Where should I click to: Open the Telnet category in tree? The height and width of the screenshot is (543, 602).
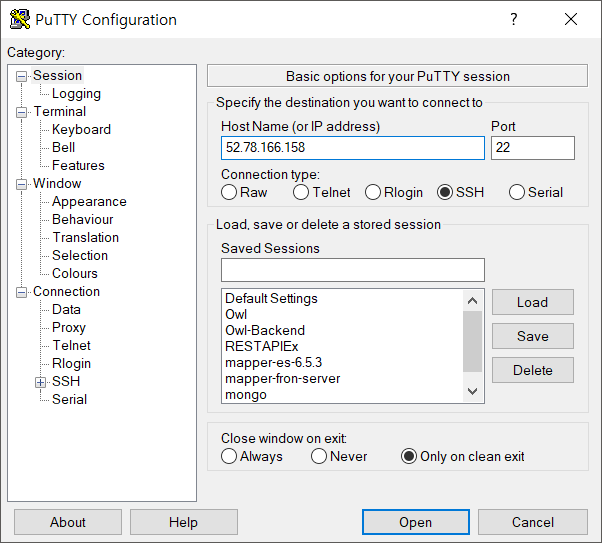(71, 346)
